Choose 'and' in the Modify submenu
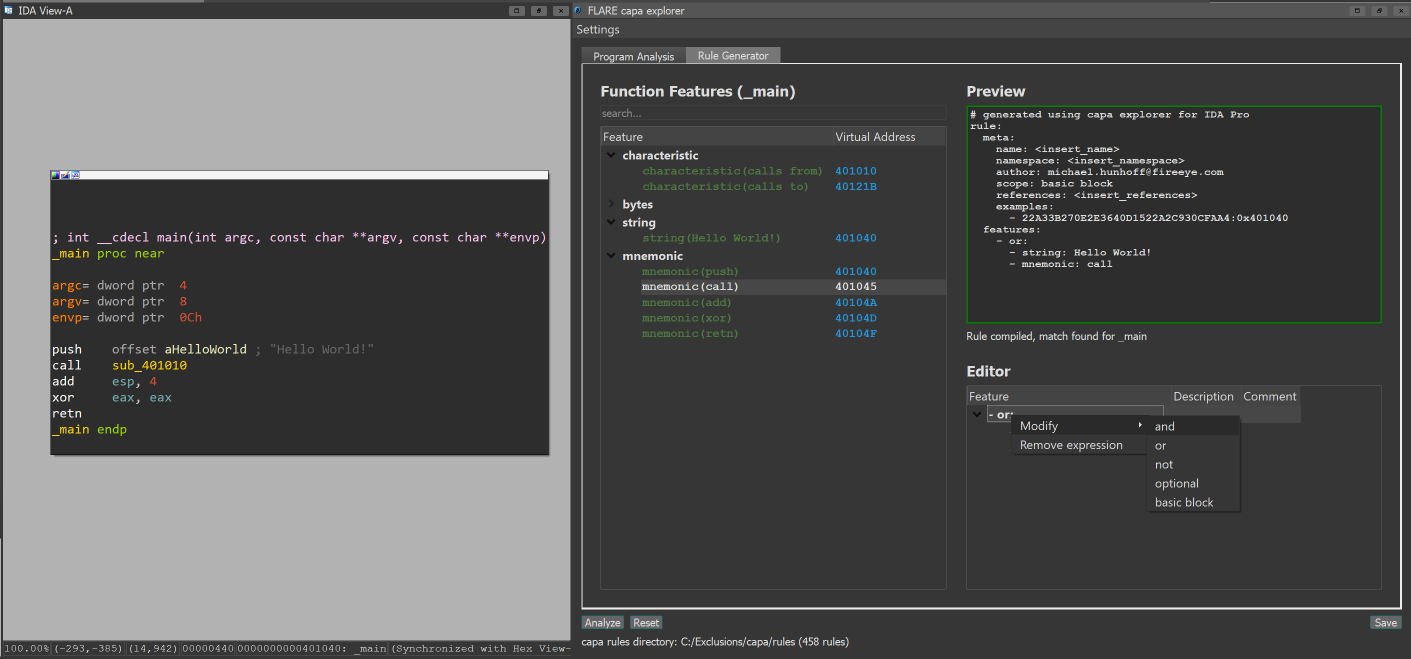The height and width of the screenshot is (659, 1411). click(x=1165, y=427)
